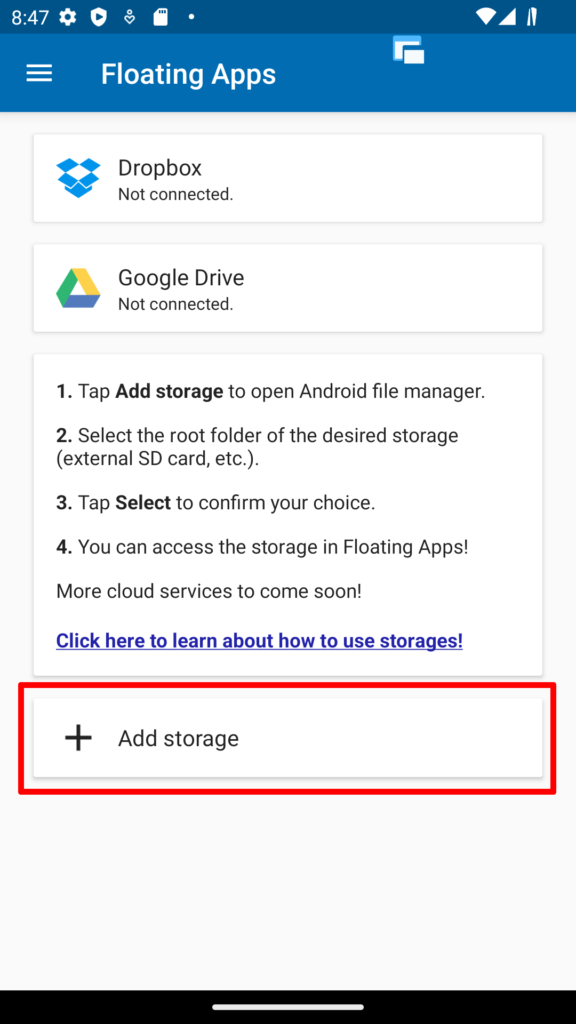Screen dimensions: 576x1024
Task: Connect the Dropbox storage account
Action: 288,177
